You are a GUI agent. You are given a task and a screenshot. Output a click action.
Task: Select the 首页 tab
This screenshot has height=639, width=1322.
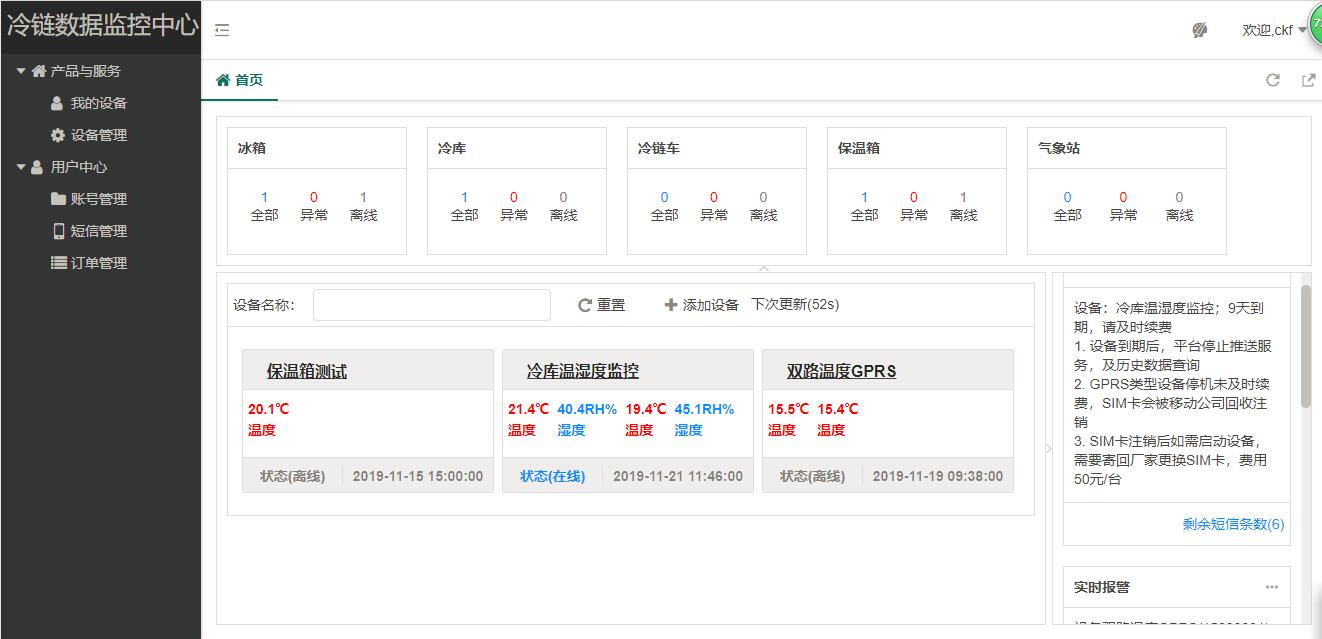pos(240,80)
